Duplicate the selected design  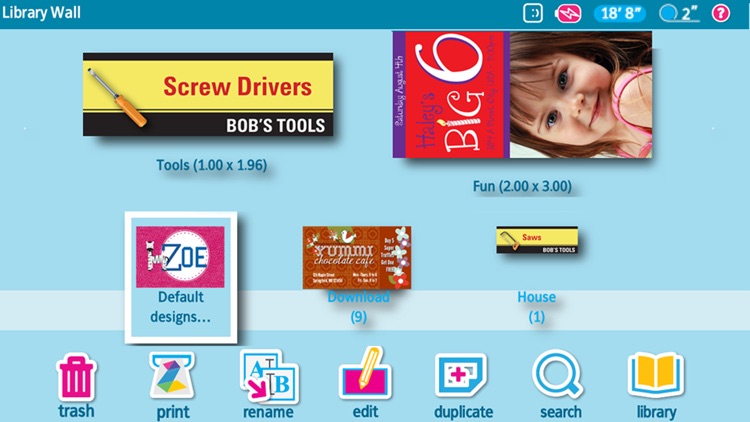point(460,376)
